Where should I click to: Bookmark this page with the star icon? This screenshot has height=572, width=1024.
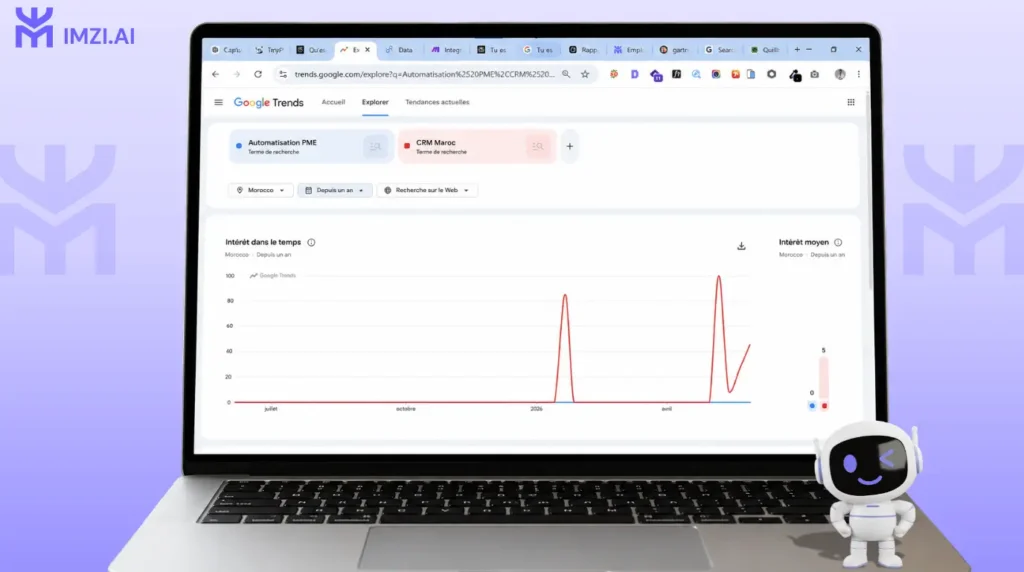(x=585, y=74)
